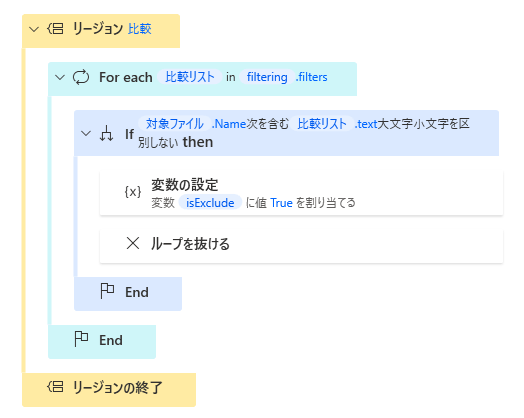Select the 変数の設定 action card

click(x=301, y=193)
